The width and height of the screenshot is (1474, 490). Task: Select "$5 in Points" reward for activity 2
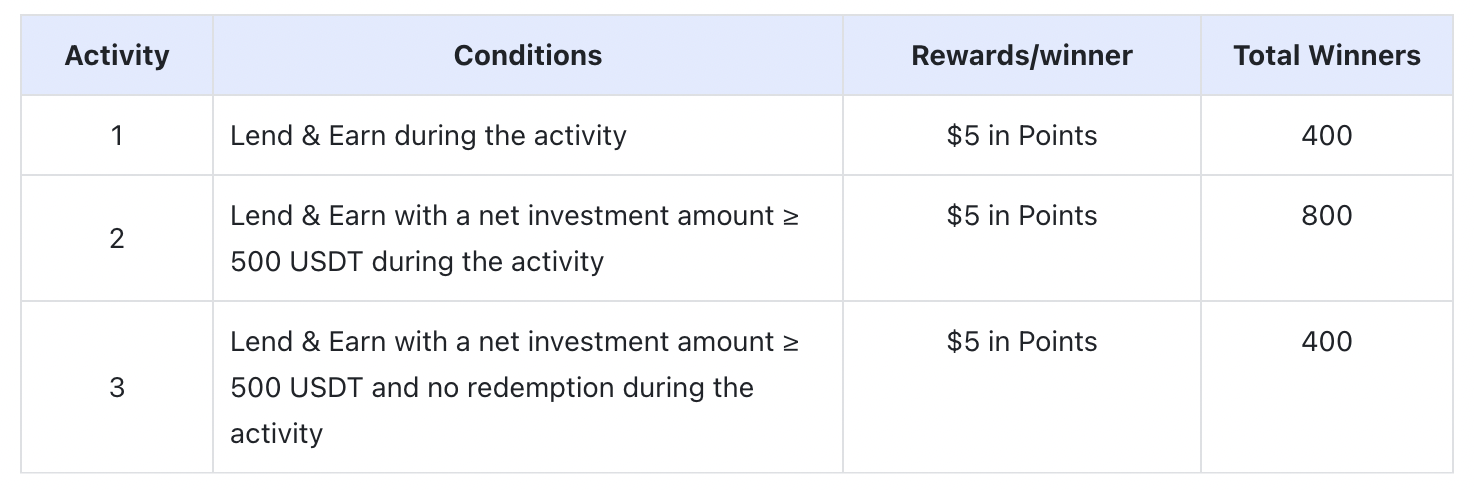1021,216
